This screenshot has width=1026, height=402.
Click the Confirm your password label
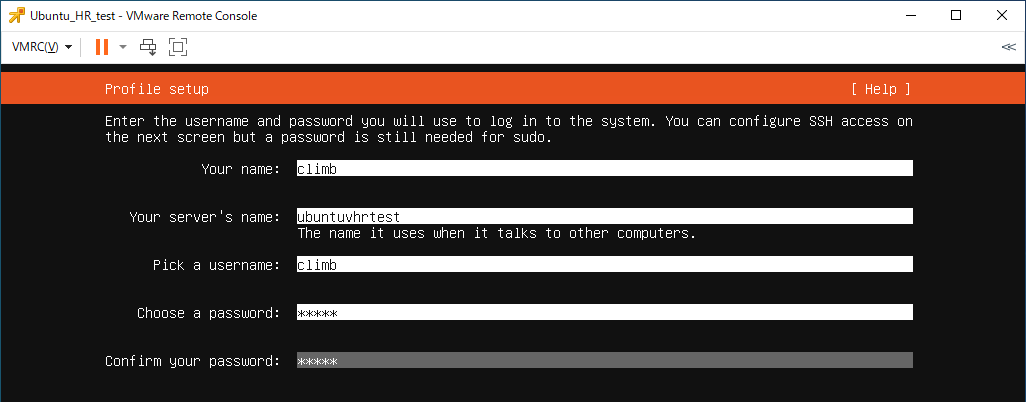point(192,361)
